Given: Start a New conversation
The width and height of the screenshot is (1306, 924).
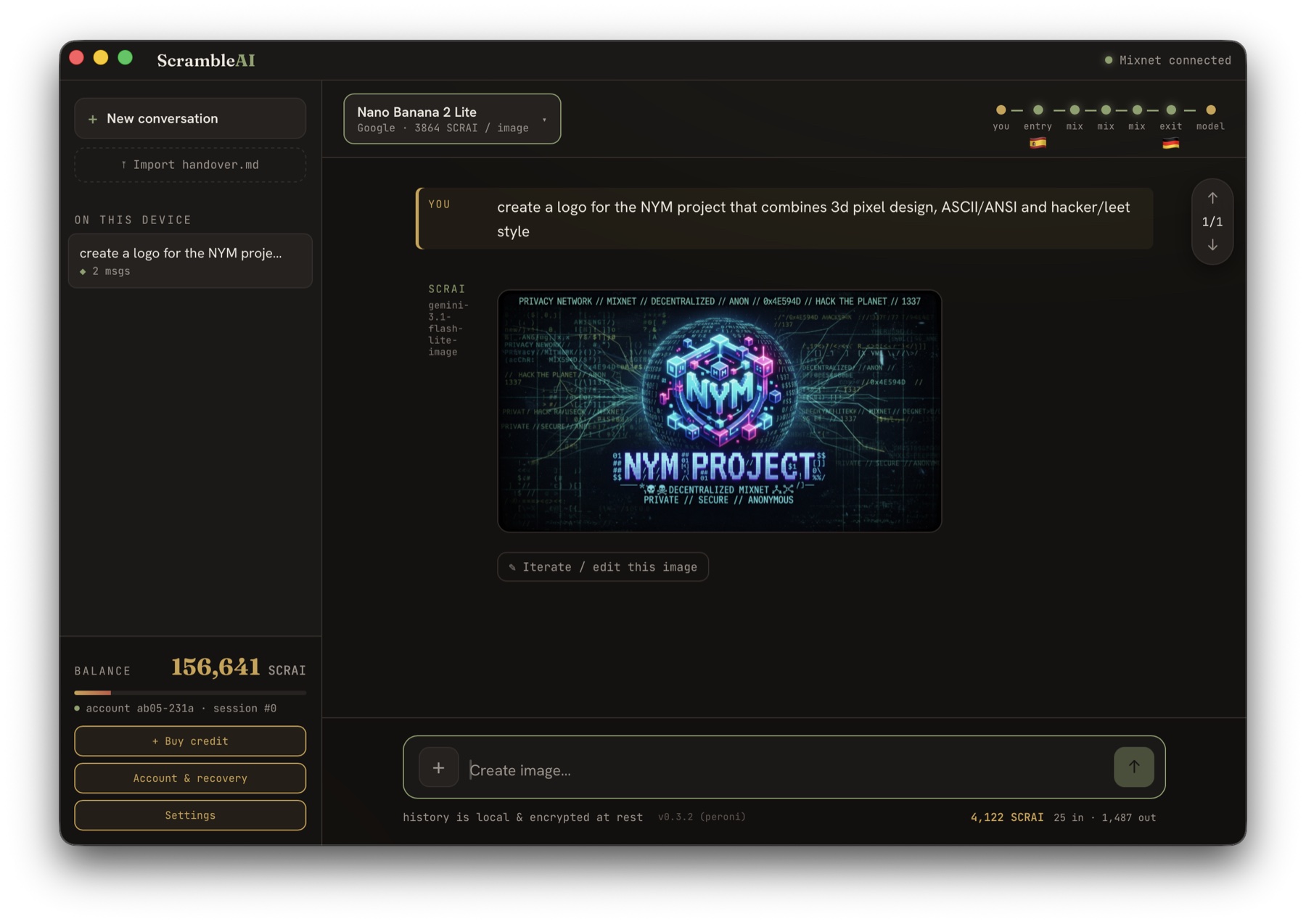Looking at the screenshot, I should click(x=190, y=118).
